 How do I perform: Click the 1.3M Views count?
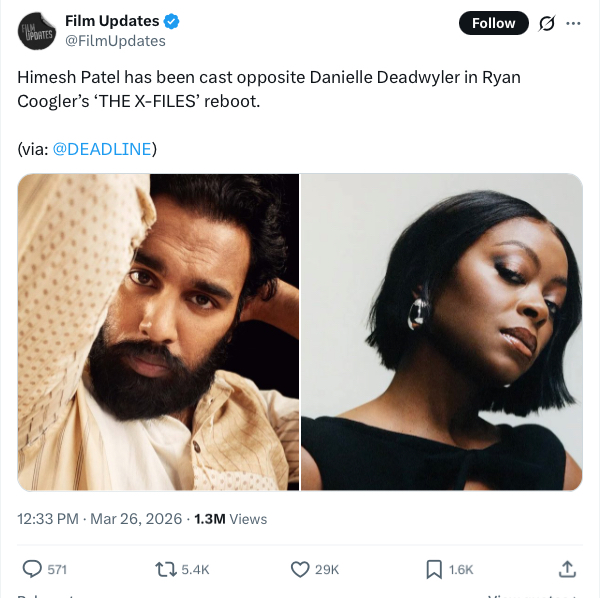[230, 519]
